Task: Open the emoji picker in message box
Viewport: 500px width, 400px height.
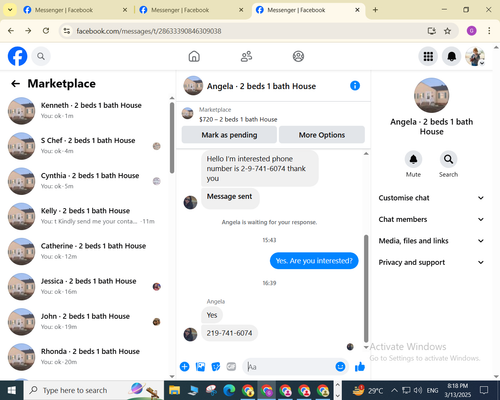Action: [x=340, y=367]
